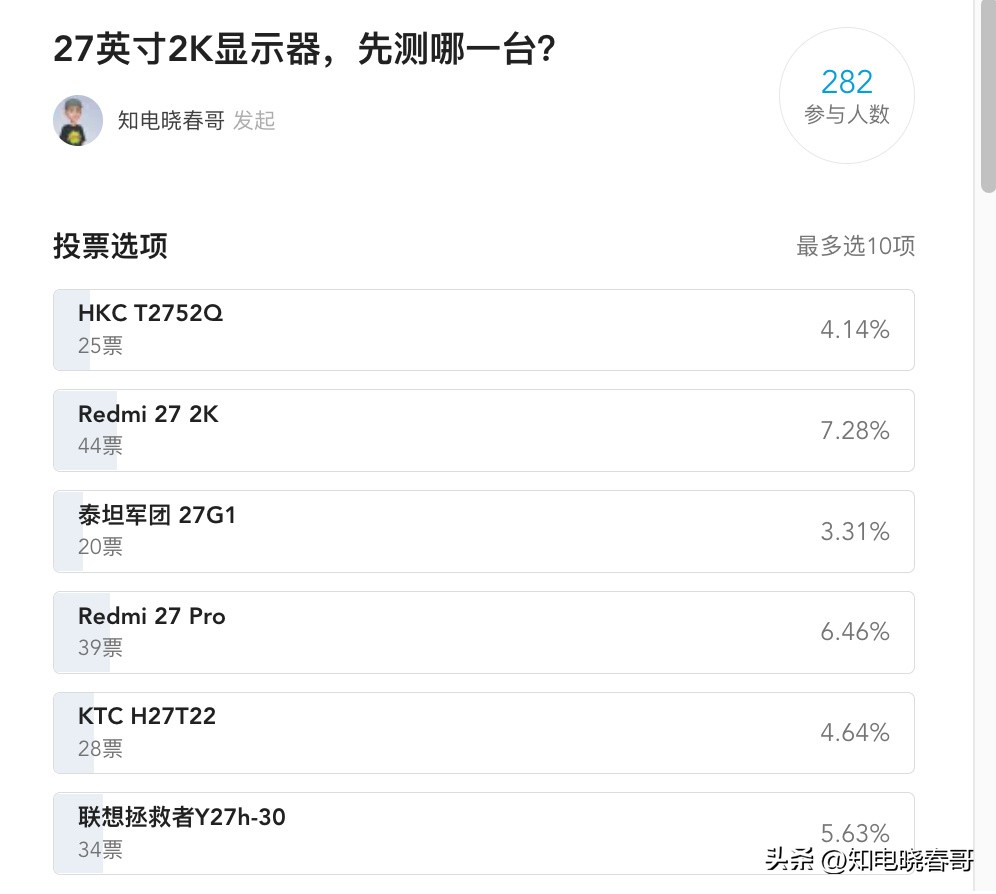996x894 pixels.
Task: Click the 282 participants counter circle
Action: coord(846,96)
